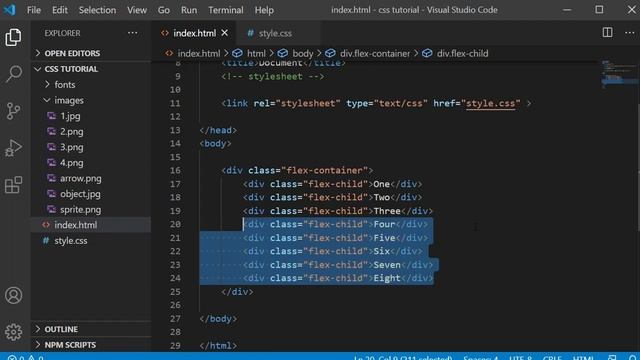Expand the Open Editors section

tap(72, 53)
